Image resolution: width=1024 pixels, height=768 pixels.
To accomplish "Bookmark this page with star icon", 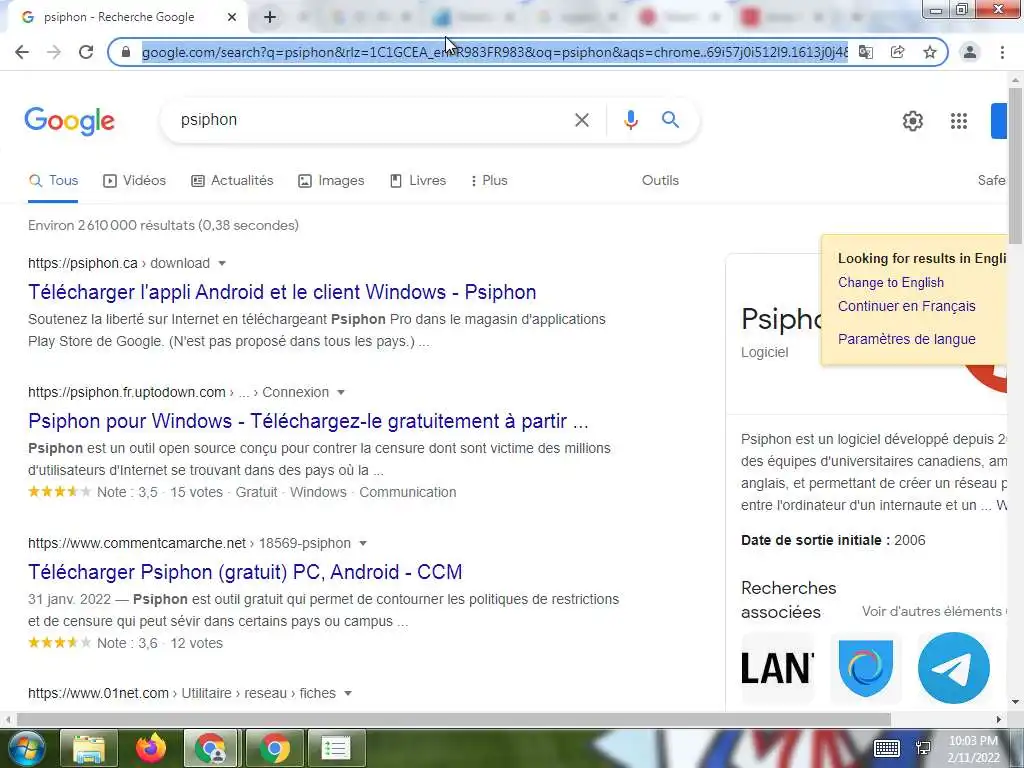I will coord(930,52).
